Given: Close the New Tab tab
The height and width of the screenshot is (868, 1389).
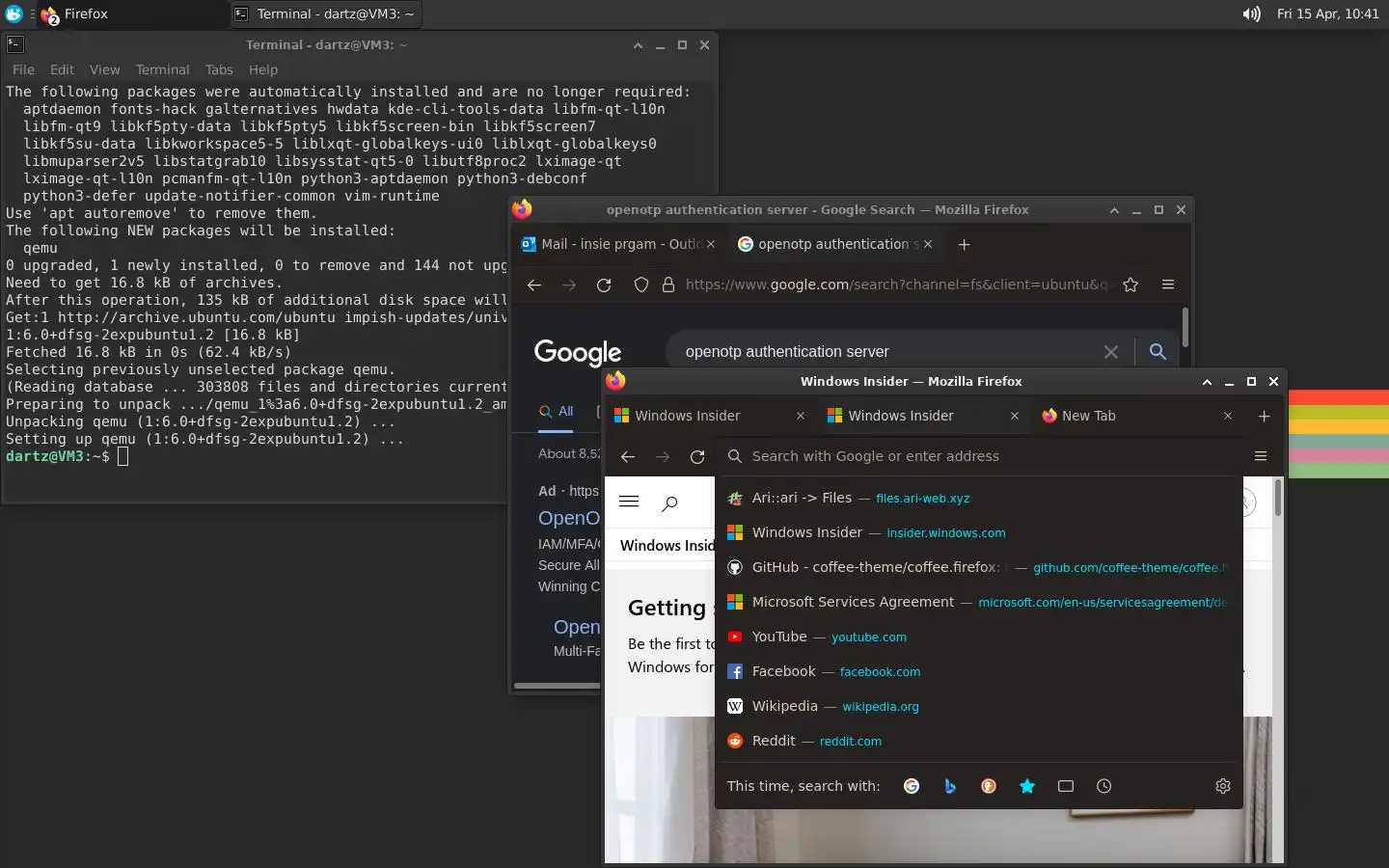Looking at the screenshot, I should coord(1227,416).
